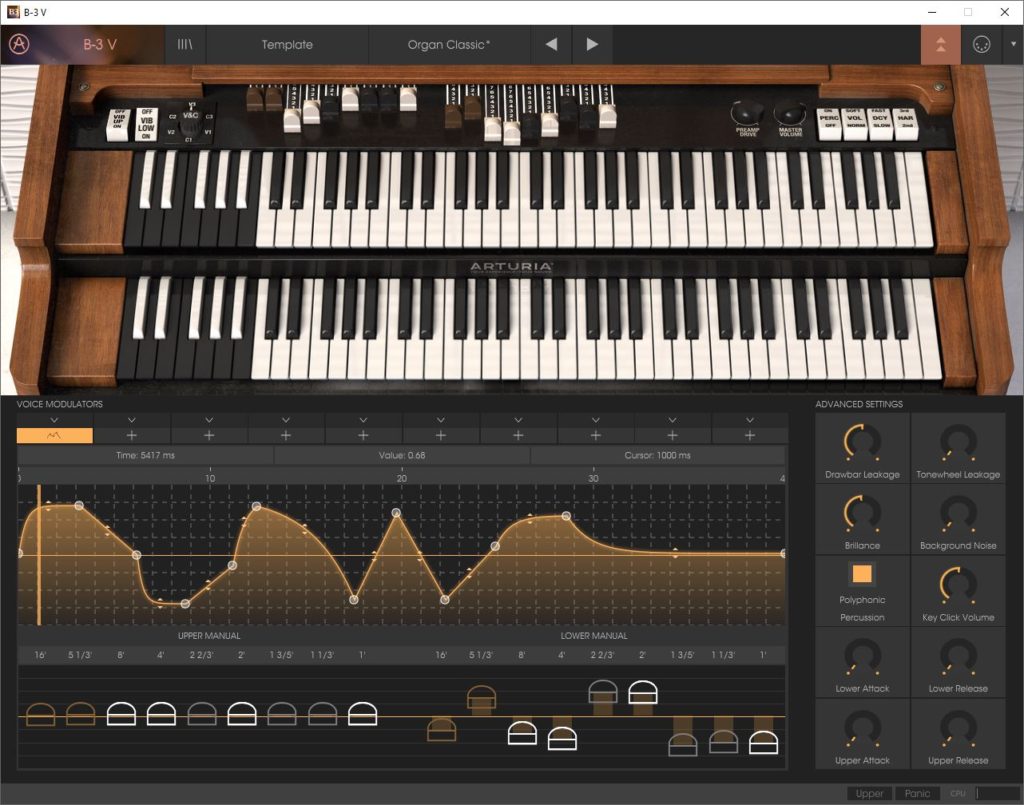Add modulator in the third slot
Screen dimensions: 1024x805
(209, 435)
